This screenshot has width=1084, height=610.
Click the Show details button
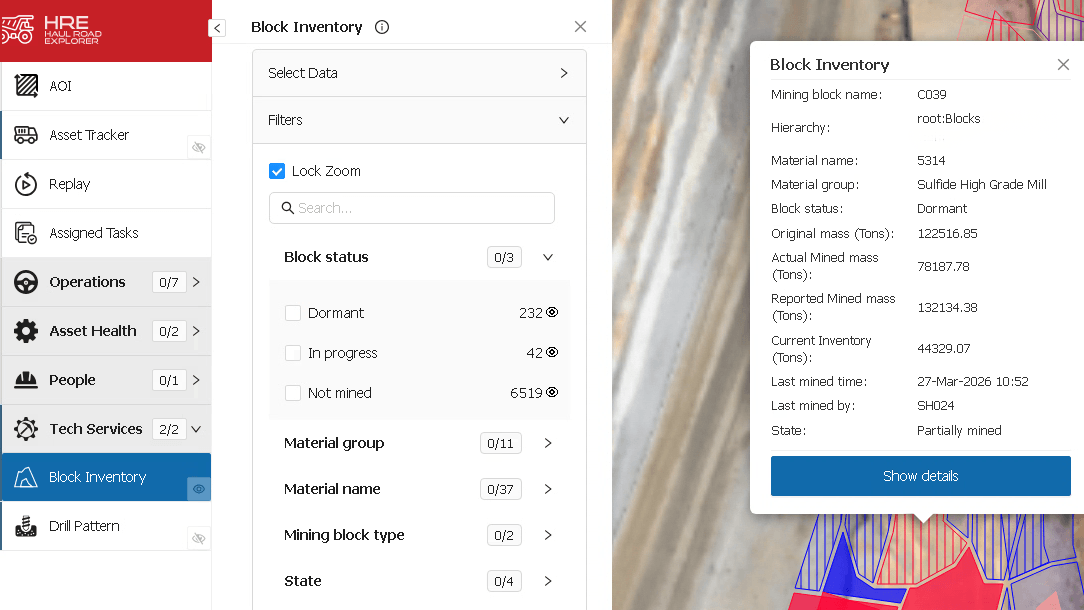tap(920, 476)
